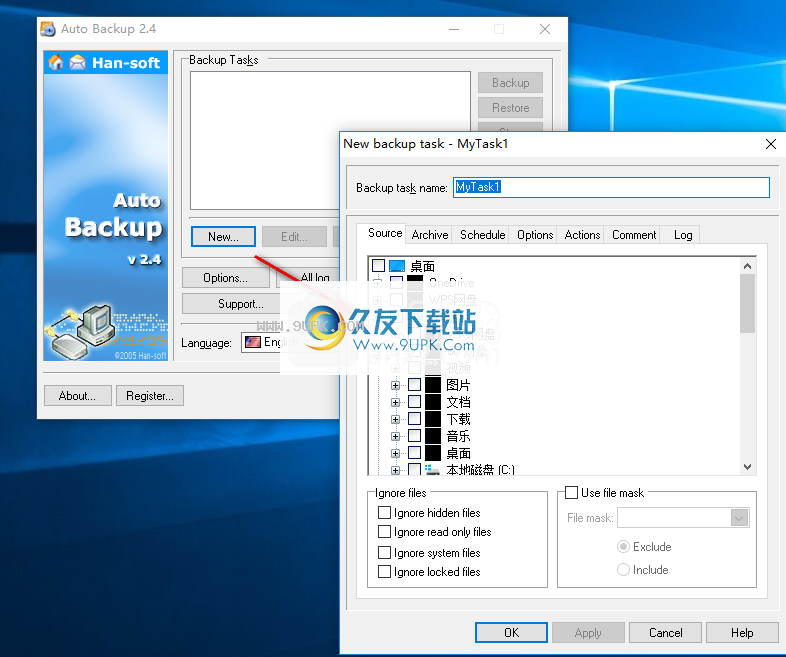
Task: Click the Han-soft home icon
Action: pyautogui.click(x=56, y=62)
